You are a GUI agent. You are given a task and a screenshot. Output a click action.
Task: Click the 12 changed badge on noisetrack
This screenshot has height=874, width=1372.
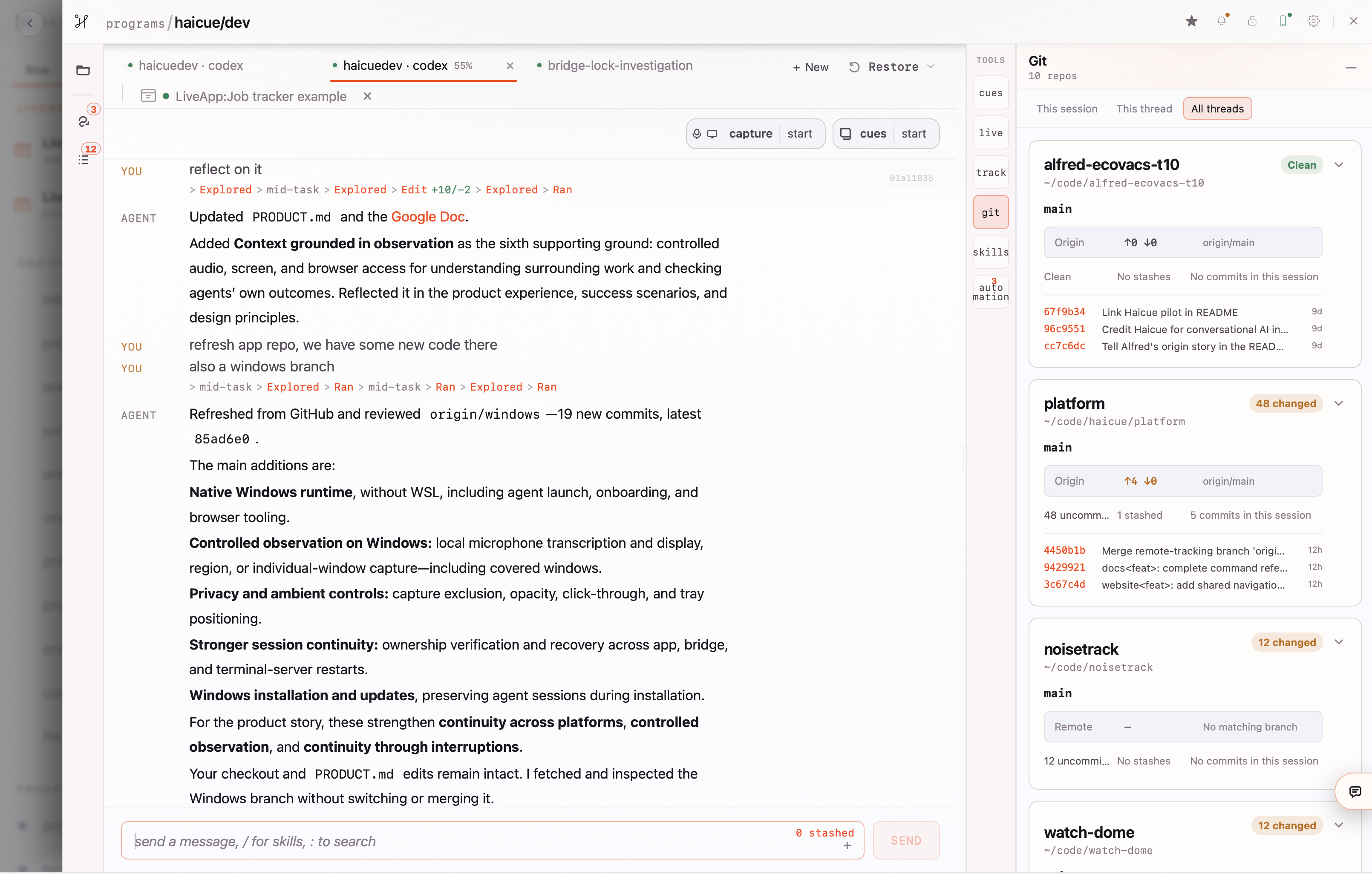pos(1286,642)
